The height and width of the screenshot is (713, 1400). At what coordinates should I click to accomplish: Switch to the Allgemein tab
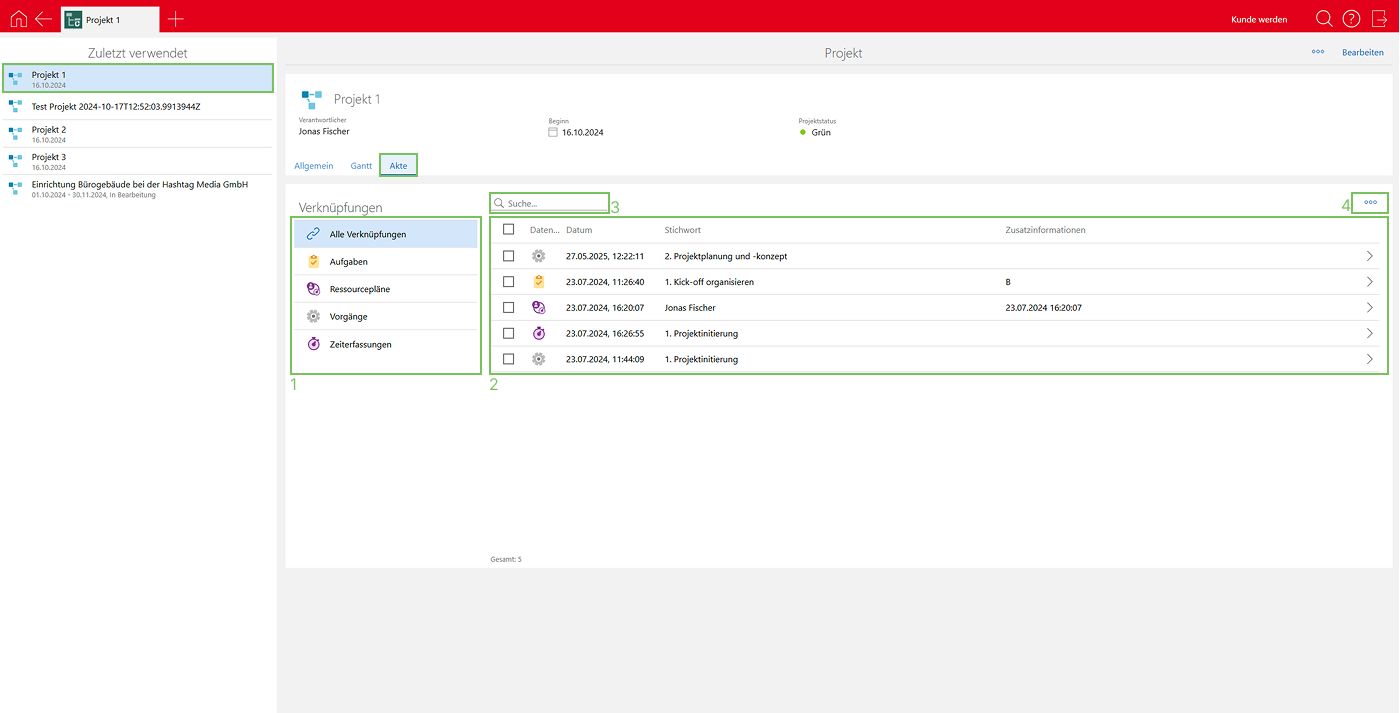click(x=314, y=166)
